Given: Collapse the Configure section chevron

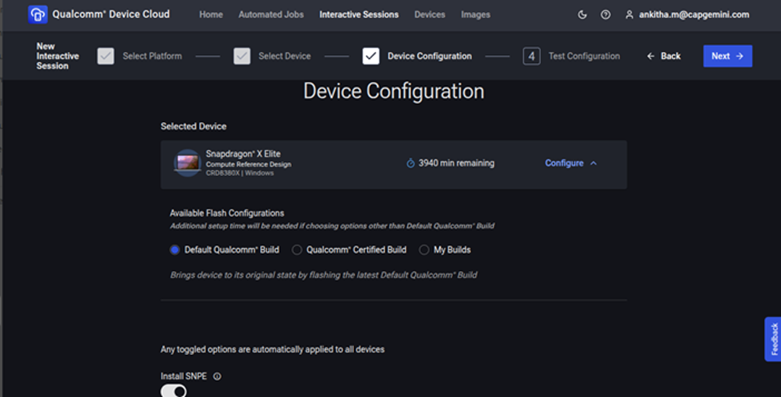Looking at the screenshot, I should [593, 163].
